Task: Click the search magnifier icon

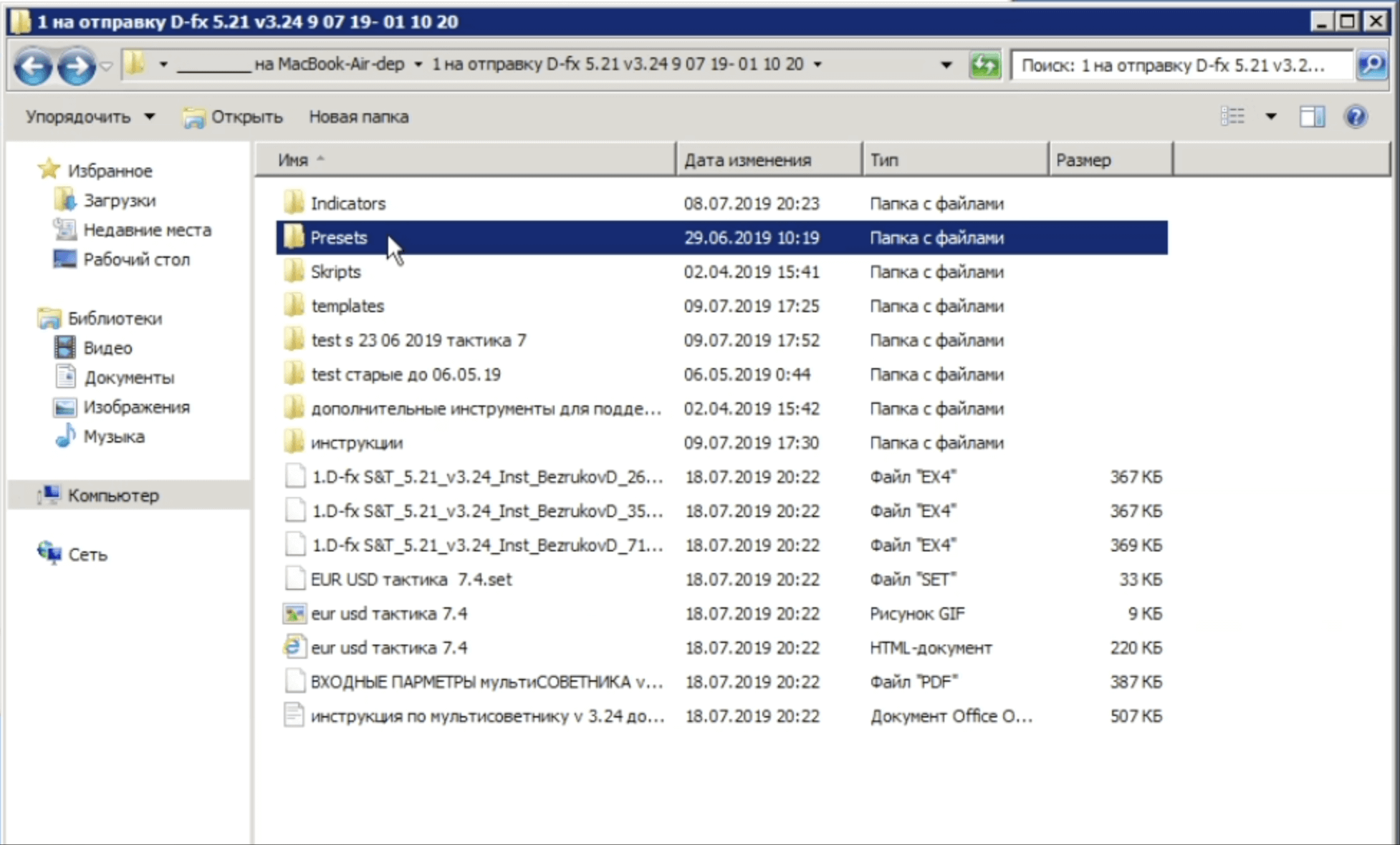Action: (x=1371, y=65)
